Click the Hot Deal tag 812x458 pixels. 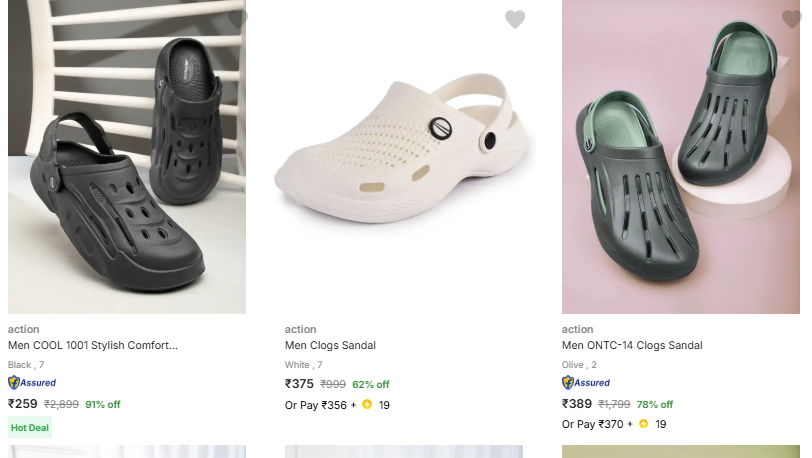click(x=30, y=427)
